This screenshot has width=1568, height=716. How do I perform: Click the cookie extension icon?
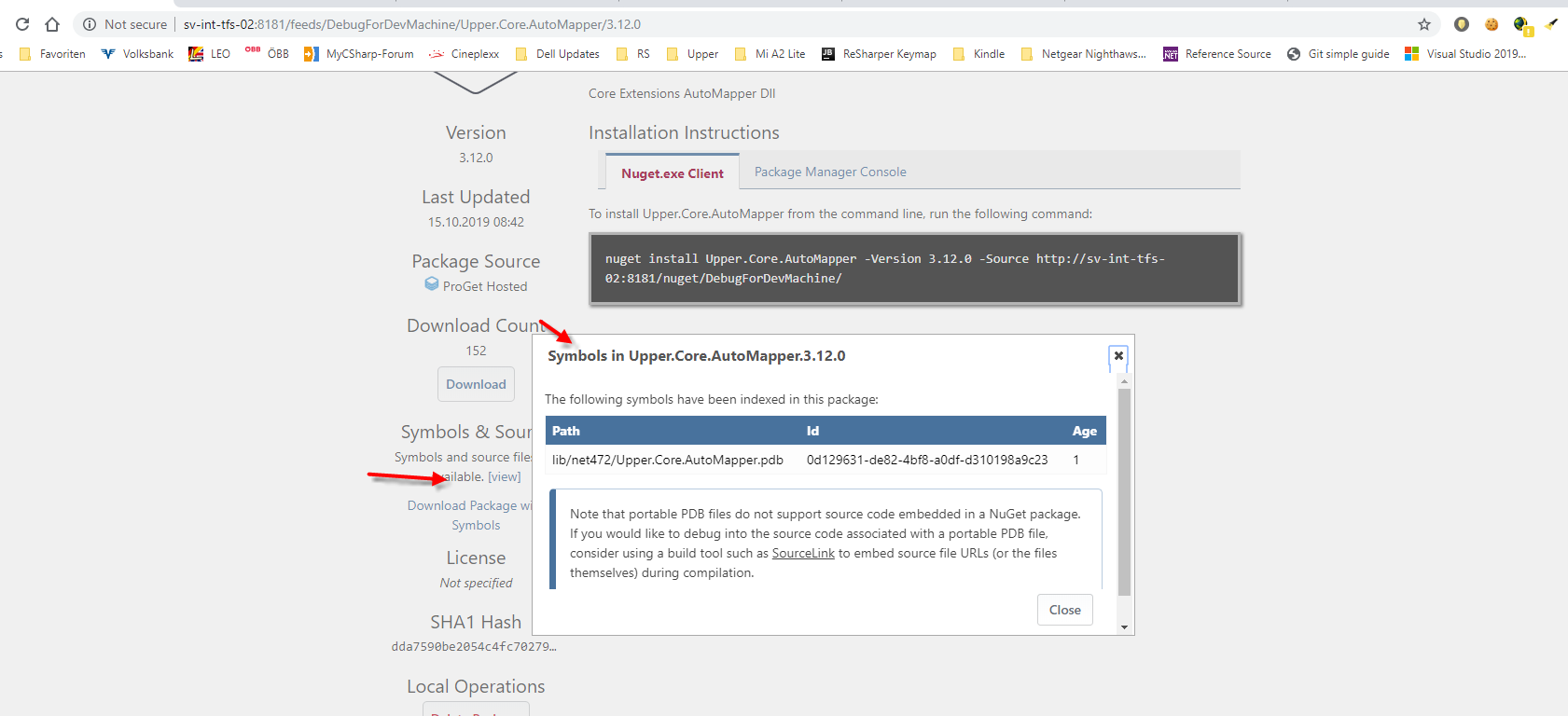coord(1492,24)
